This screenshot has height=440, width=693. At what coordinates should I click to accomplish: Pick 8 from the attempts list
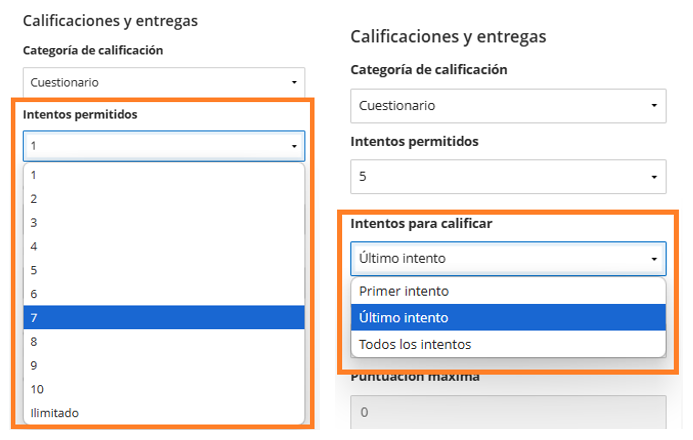(163, 341)
